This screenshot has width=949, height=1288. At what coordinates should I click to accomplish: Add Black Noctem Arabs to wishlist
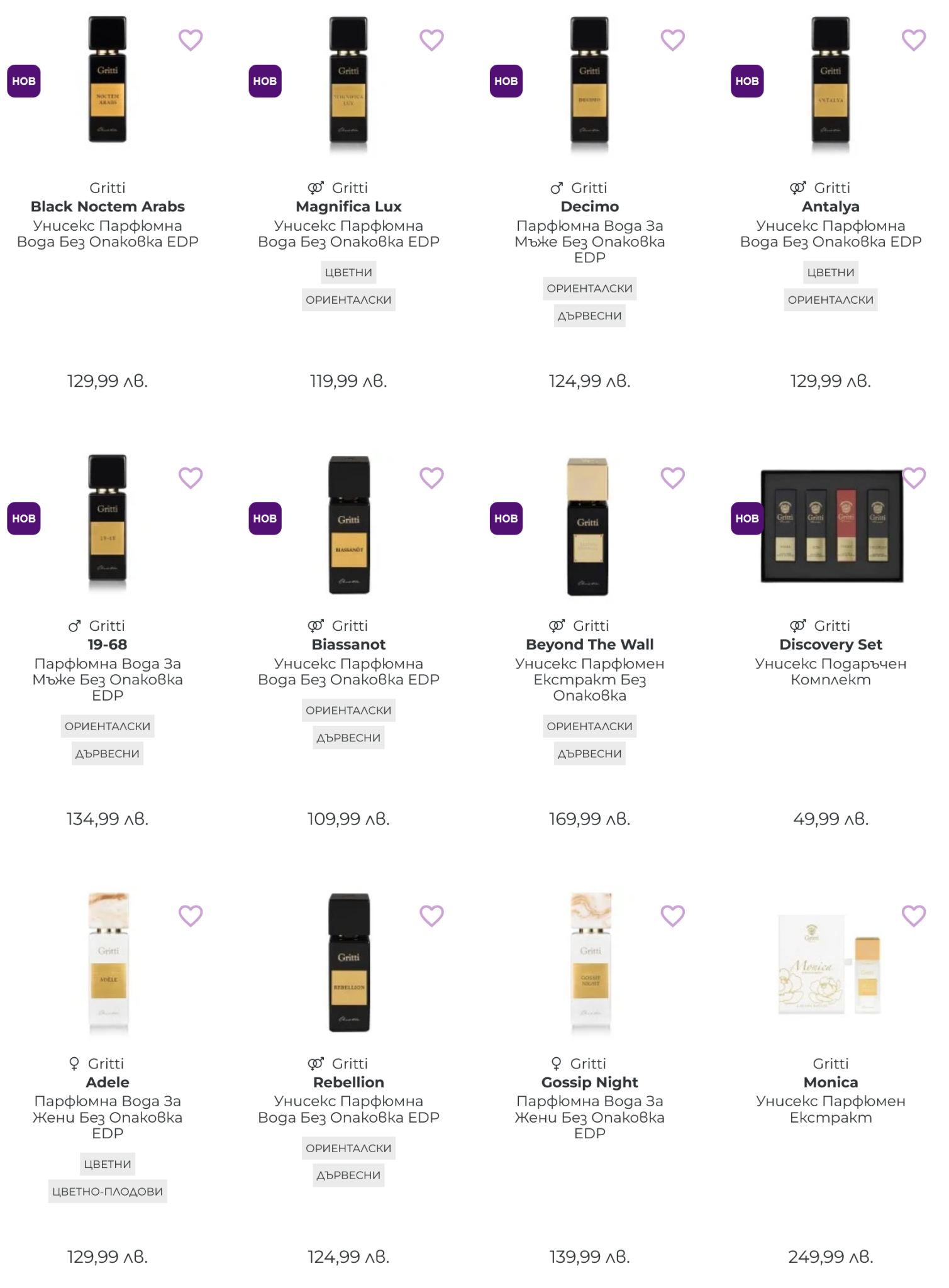[191, 40]
